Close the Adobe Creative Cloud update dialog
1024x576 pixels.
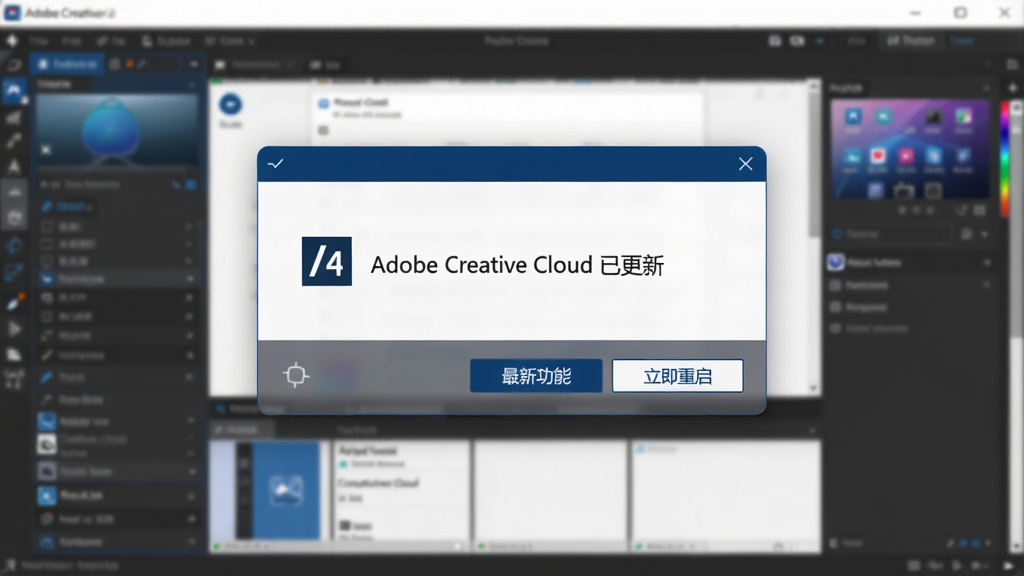745,164
